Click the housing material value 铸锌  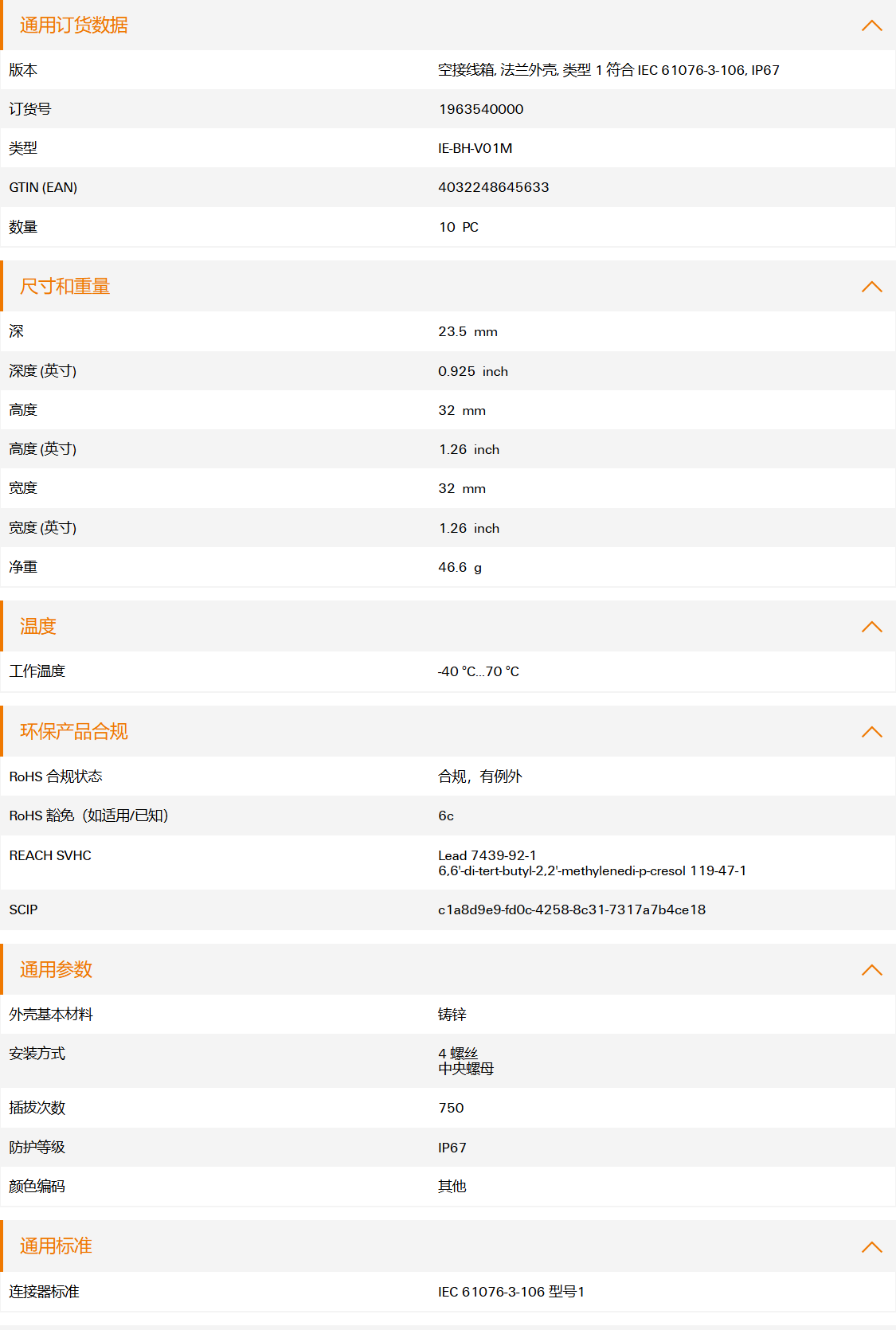[x=452, y=1015]
